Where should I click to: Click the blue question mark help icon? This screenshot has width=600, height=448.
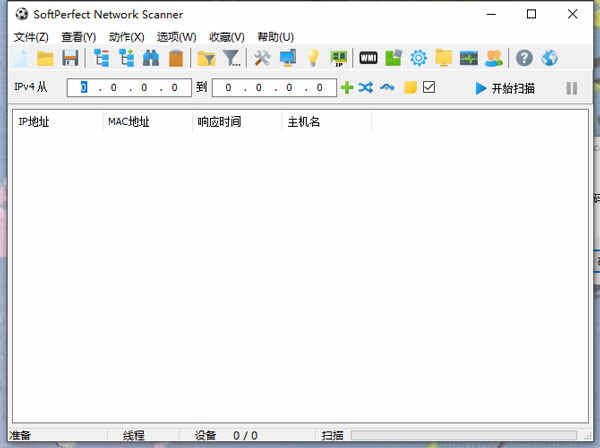(524, 59)
